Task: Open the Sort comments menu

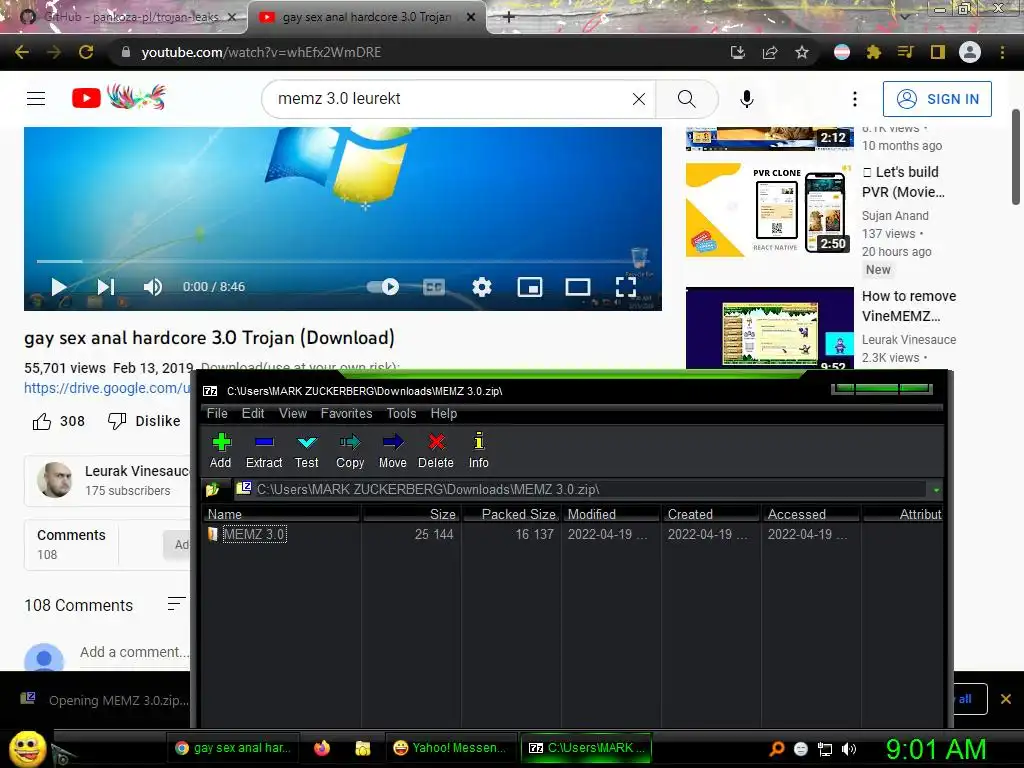Action: point(176,604)
